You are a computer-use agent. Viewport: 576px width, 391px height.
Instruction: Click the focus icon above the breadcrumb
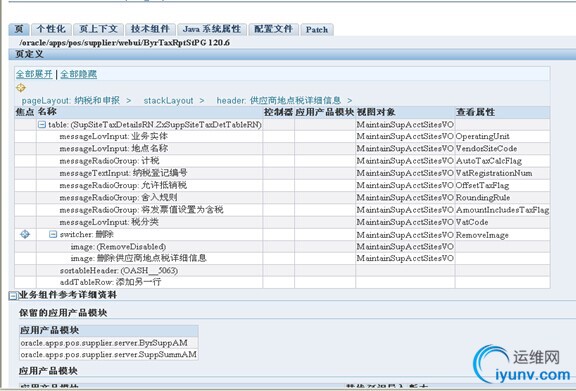tap(21, 88)
